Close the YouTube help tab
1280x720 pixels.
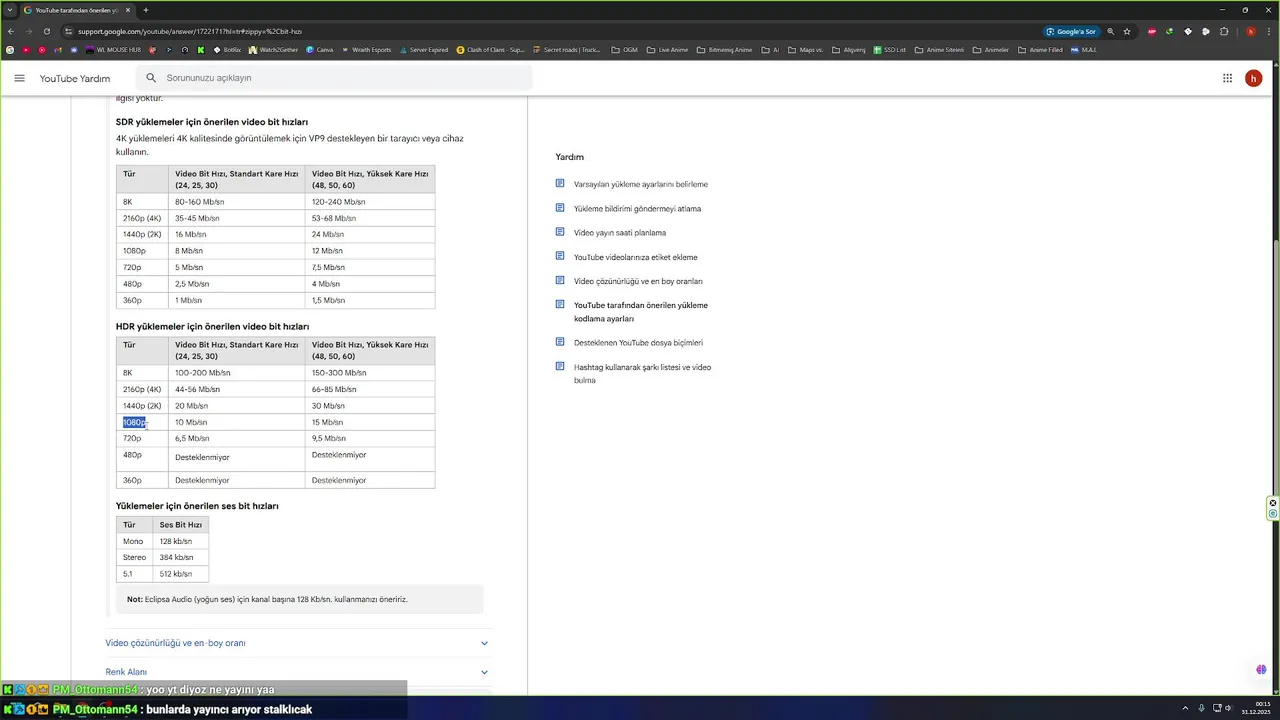pos(129,10)
